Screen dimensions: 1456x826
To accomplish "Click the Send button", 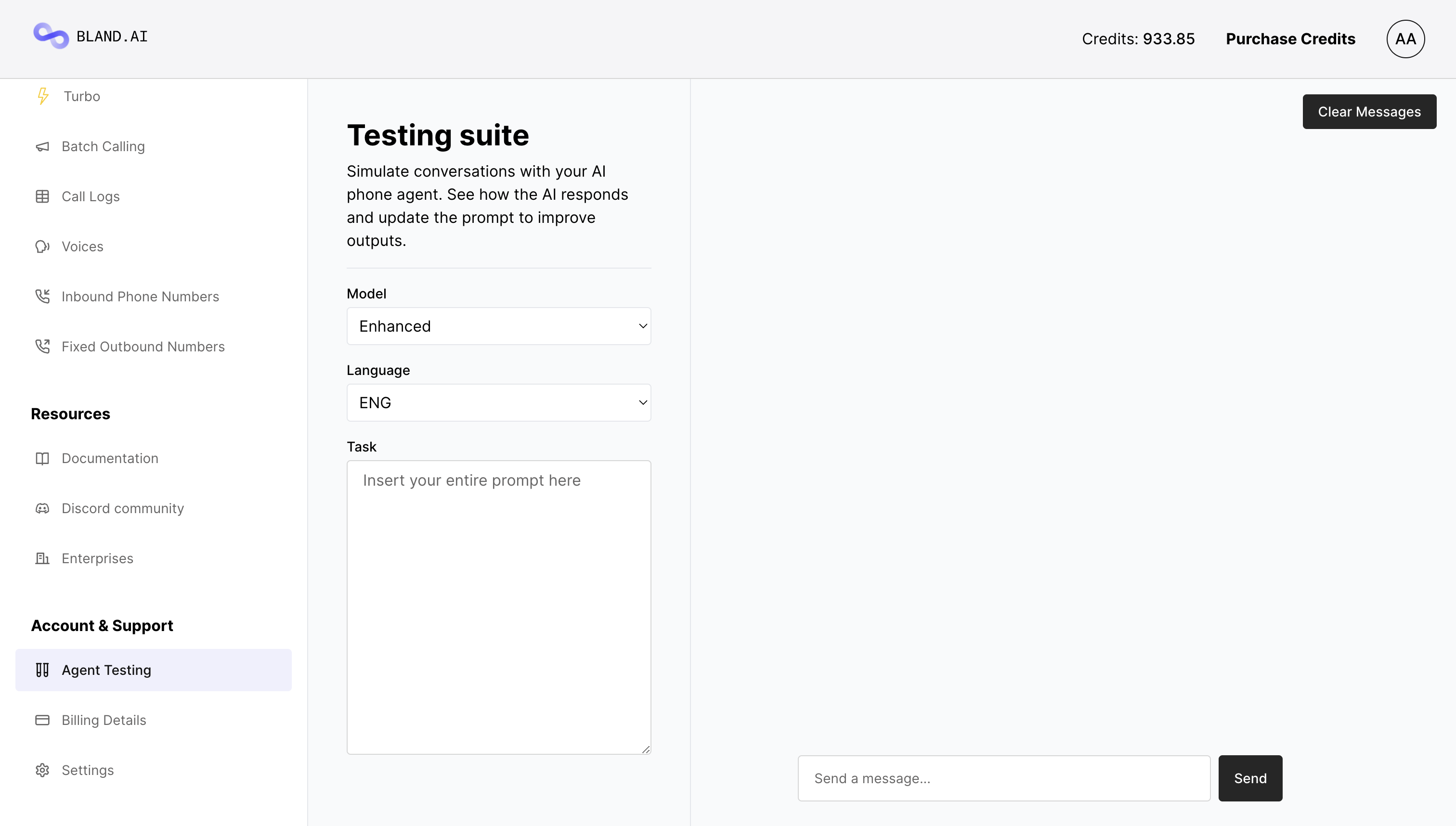I will [1249, 777].
